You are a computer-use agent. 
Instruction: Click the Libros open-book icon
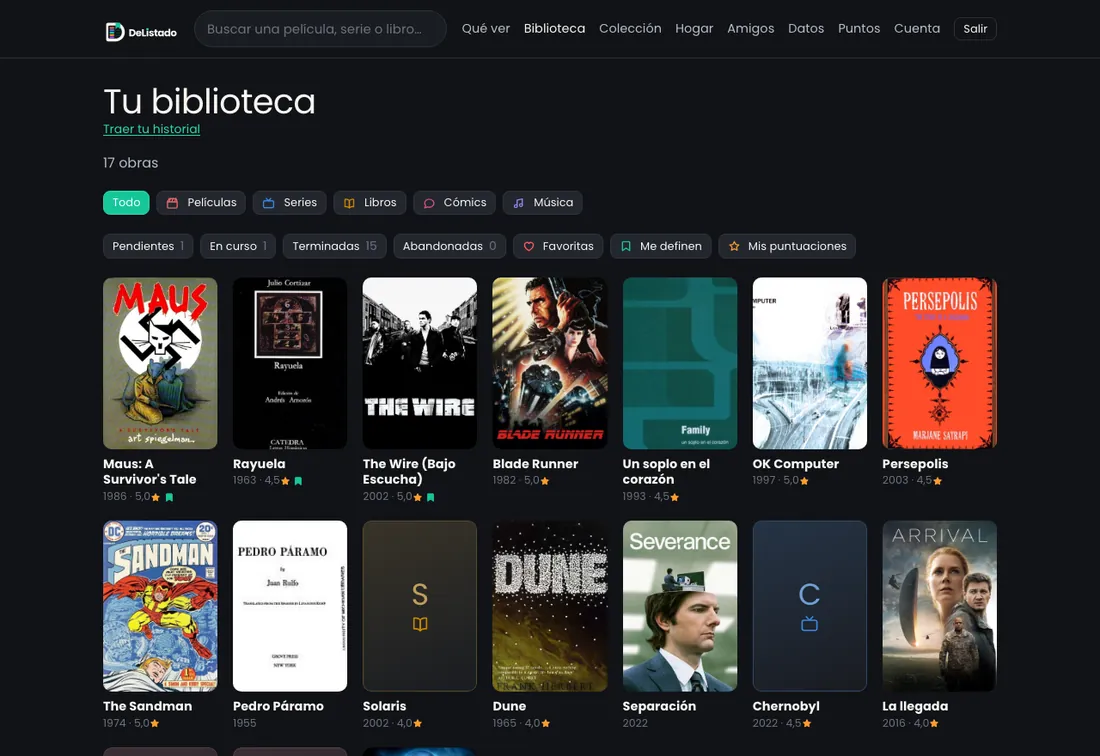(349, 203)
